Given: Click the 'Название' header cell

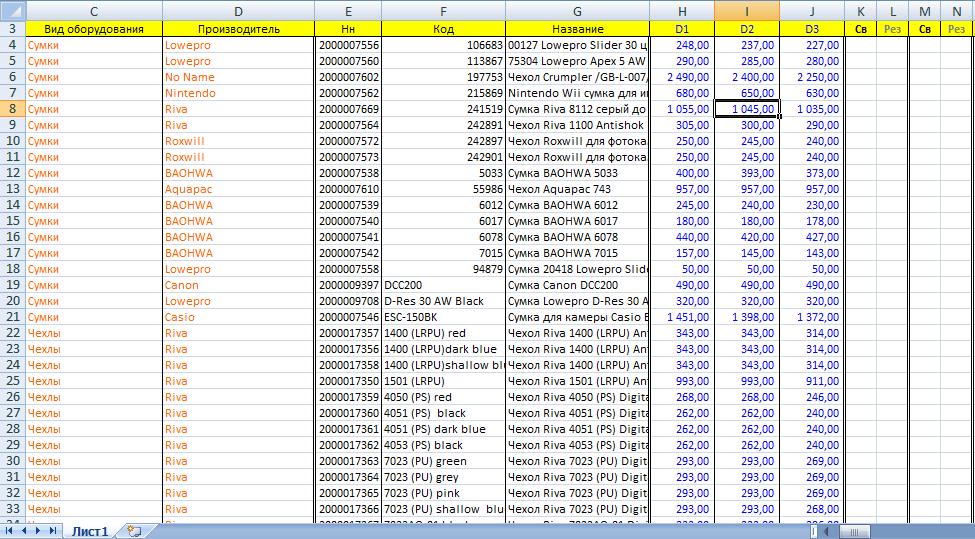Looking at the screenshot, I should point(578,29).
